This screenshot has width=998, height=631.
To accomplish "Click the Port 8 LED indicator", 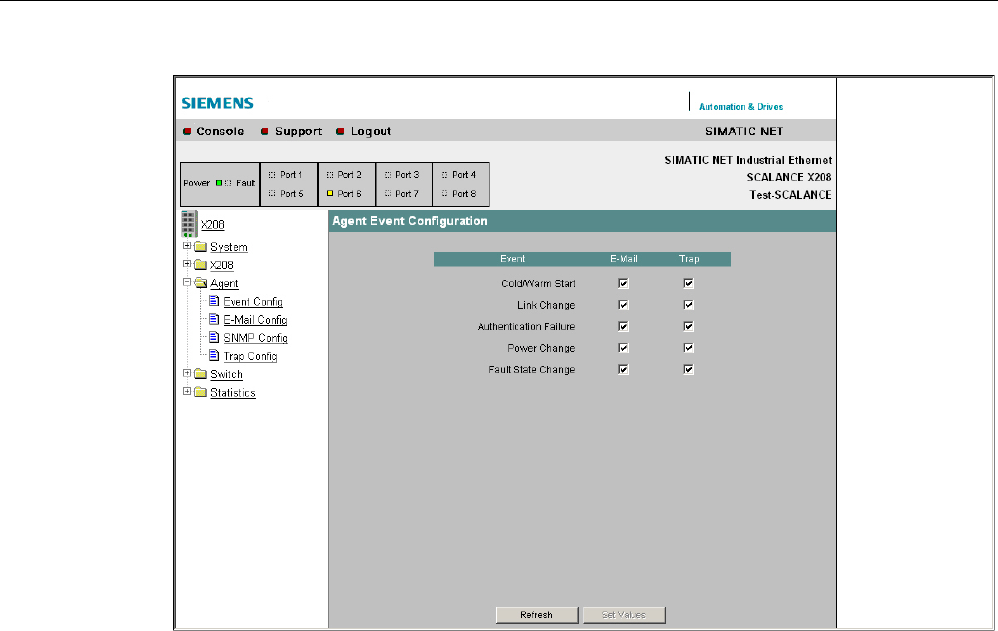I will [x=444, y=193].
